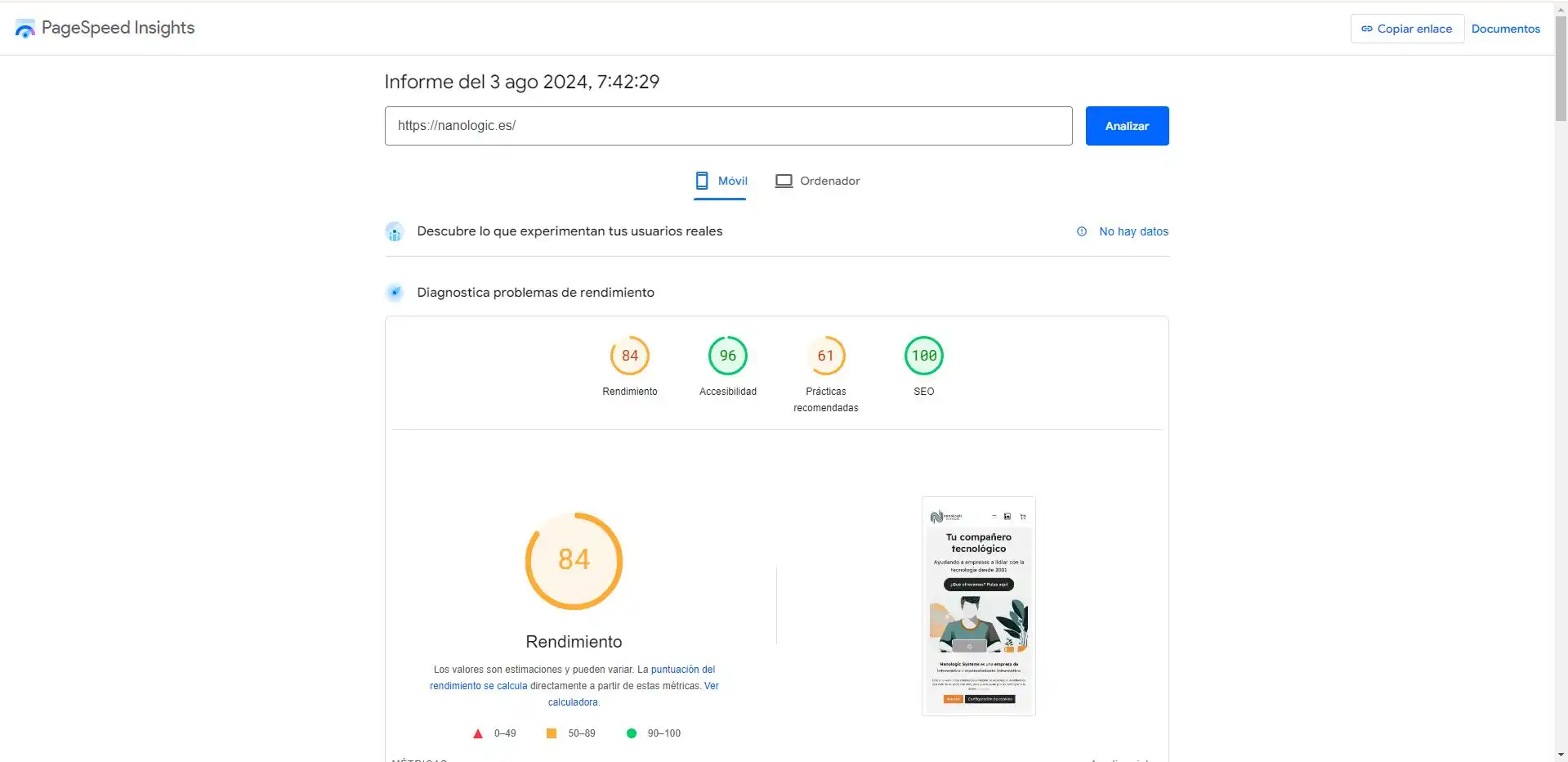This screenshot has height=762, width=1568.
Task: Open the mobile page screenshot thumbnail
Action: pos(979,606)
